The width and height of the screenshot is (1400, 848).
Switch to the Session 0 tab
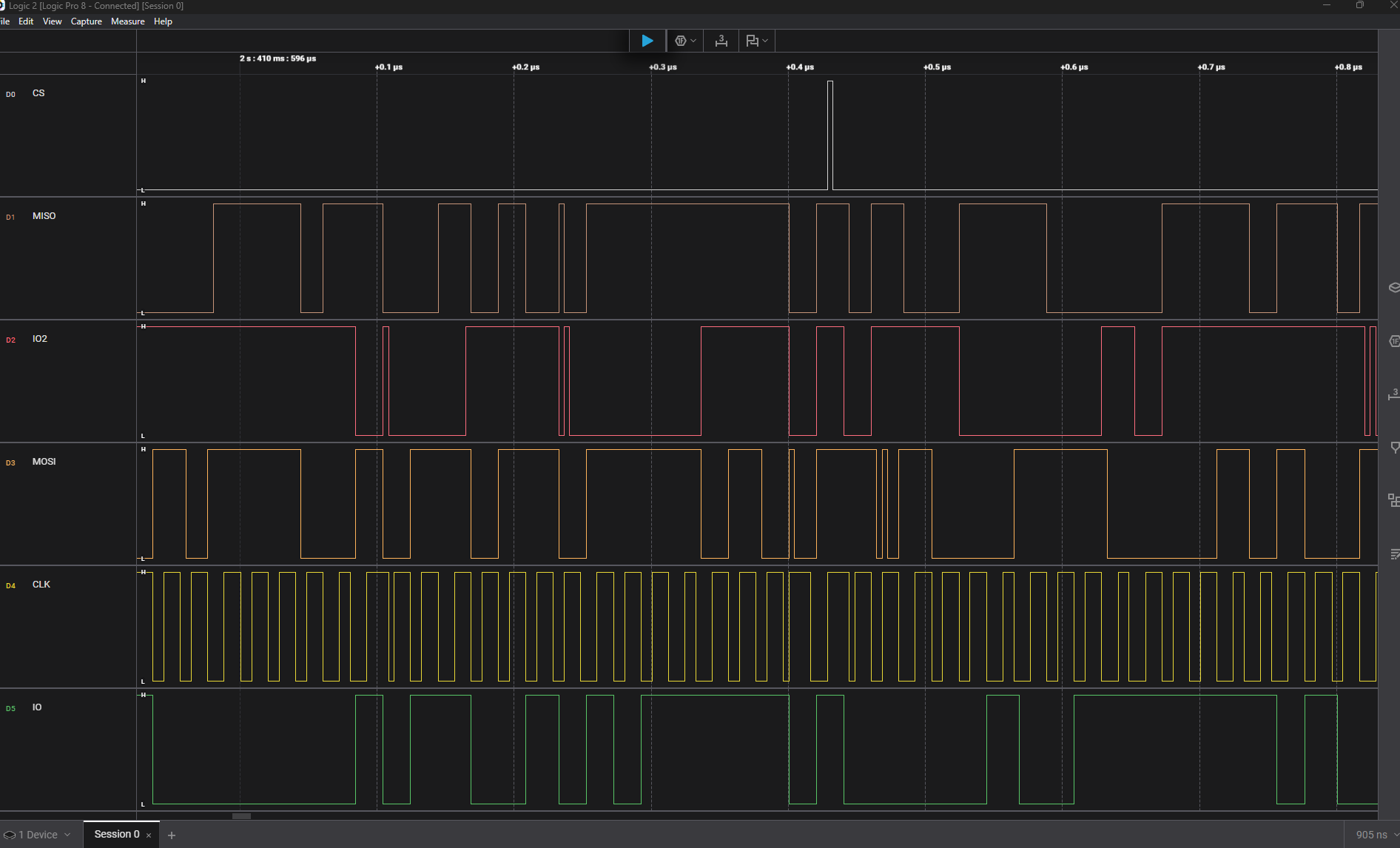[117, 834]
